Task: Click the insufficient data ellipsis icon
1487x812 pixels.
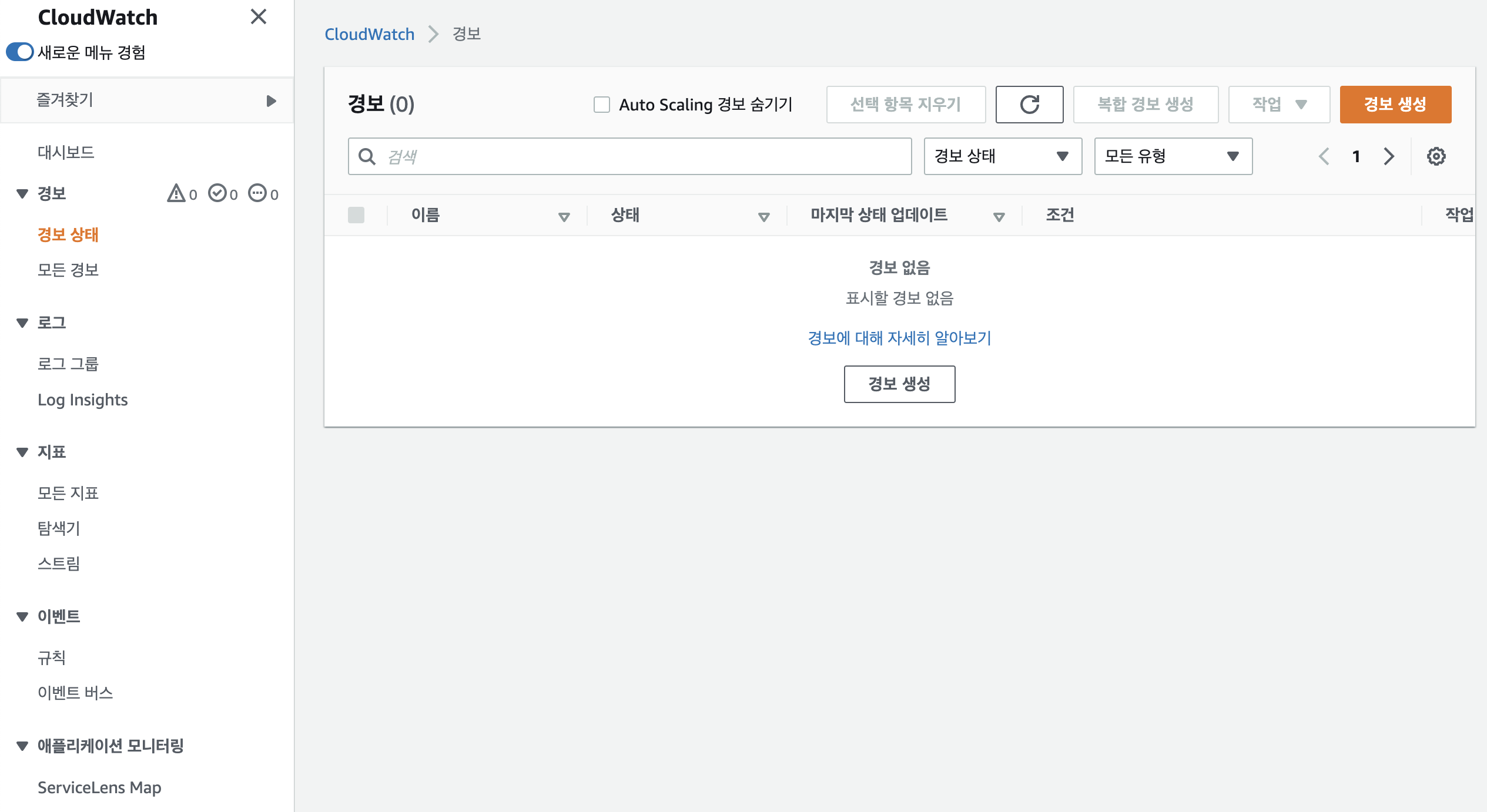Action: point(257,193)
